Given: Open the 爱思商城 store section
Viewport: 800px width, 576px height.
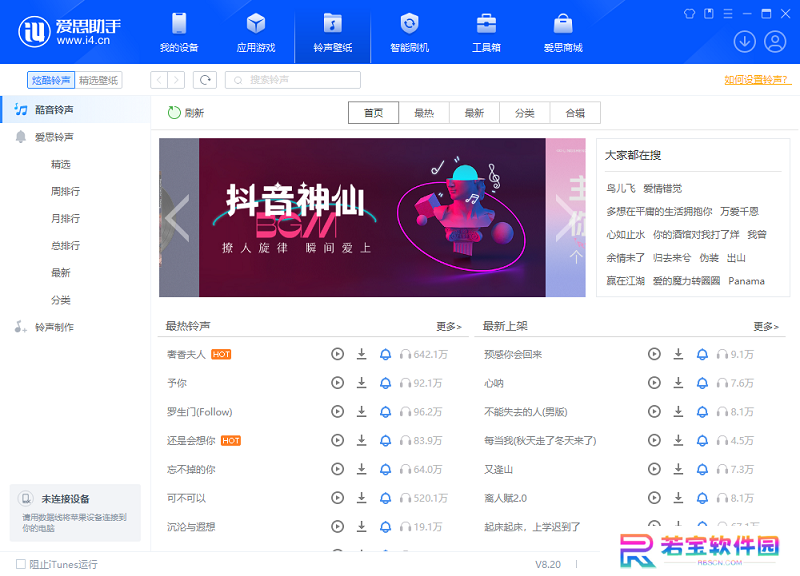Looking at the screenshot, I should pyautogui.click(x=563, y=32).
